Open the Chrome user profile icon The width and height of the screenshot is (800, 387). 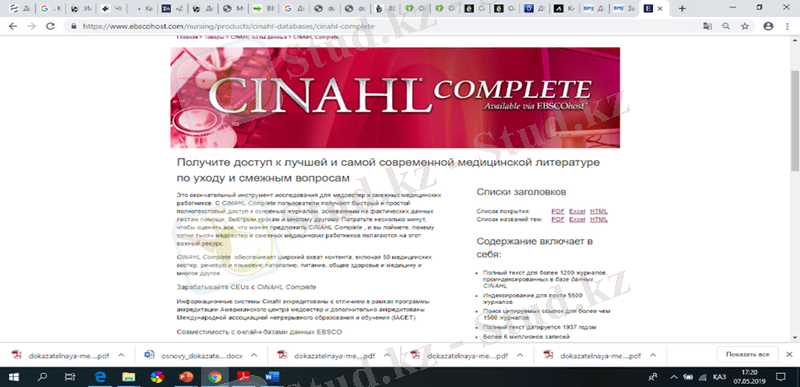(x=768, y=26)
